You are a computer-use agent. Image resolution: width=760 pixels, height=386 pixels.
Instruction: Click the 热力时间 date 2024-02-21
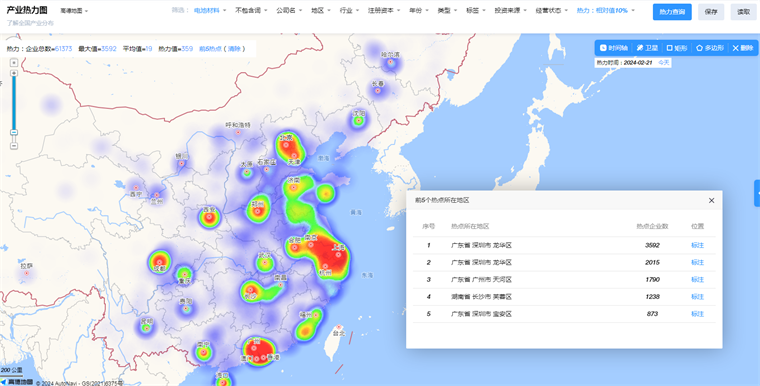[x=638, y=63]
